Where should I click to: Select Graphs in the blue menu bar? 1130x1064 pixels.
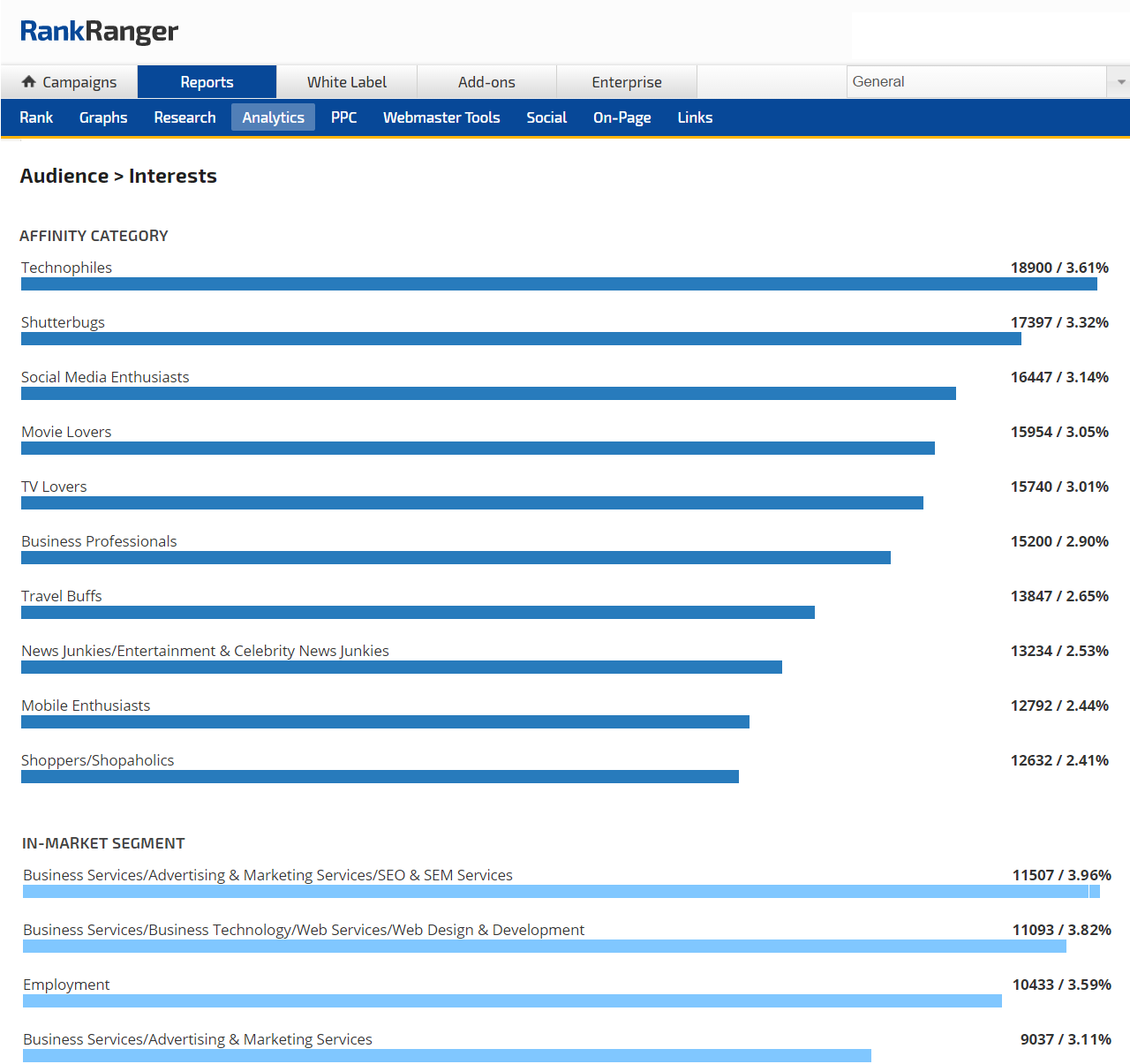coord(103,117)
